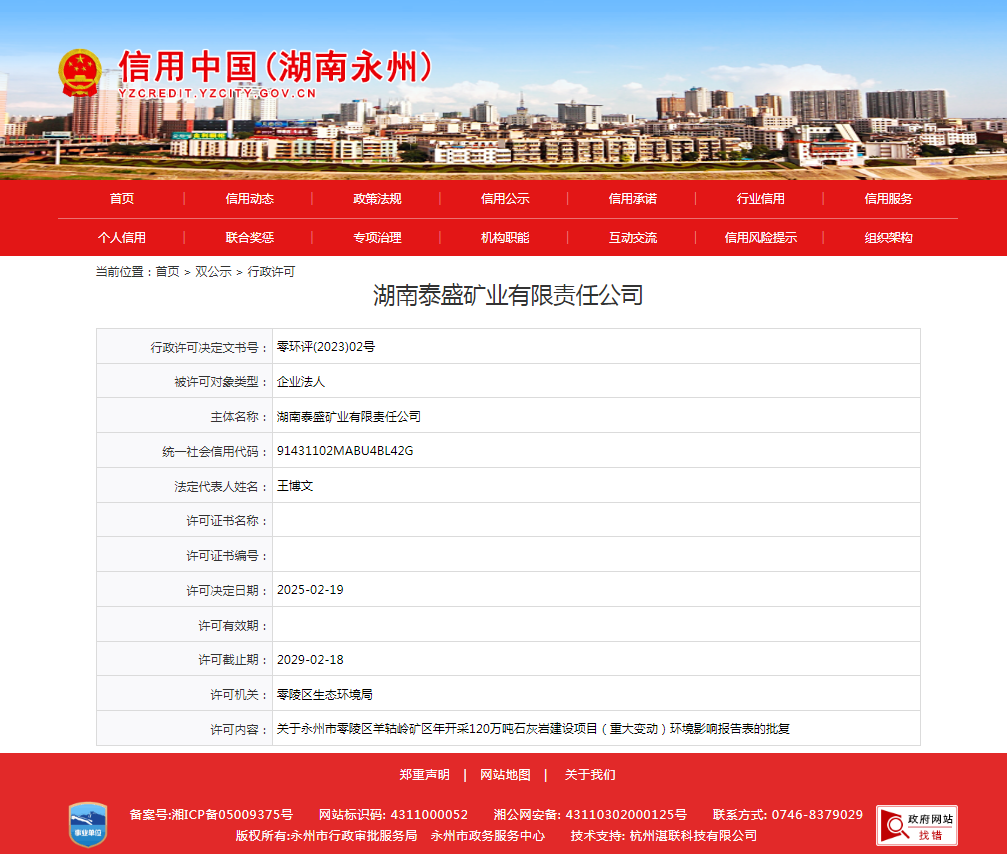Select 机构职能 menu item
1007x854 pixels.
[505, 238]
